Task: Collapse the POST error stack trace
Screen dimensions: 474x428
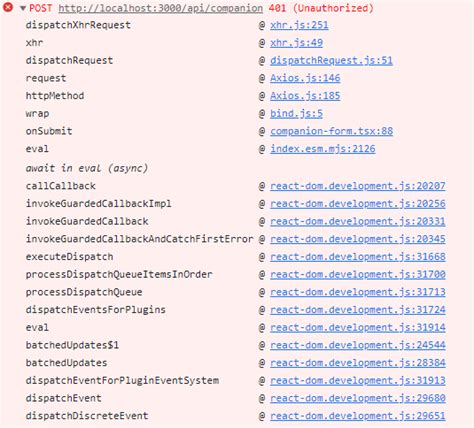Action: point(23,8)
